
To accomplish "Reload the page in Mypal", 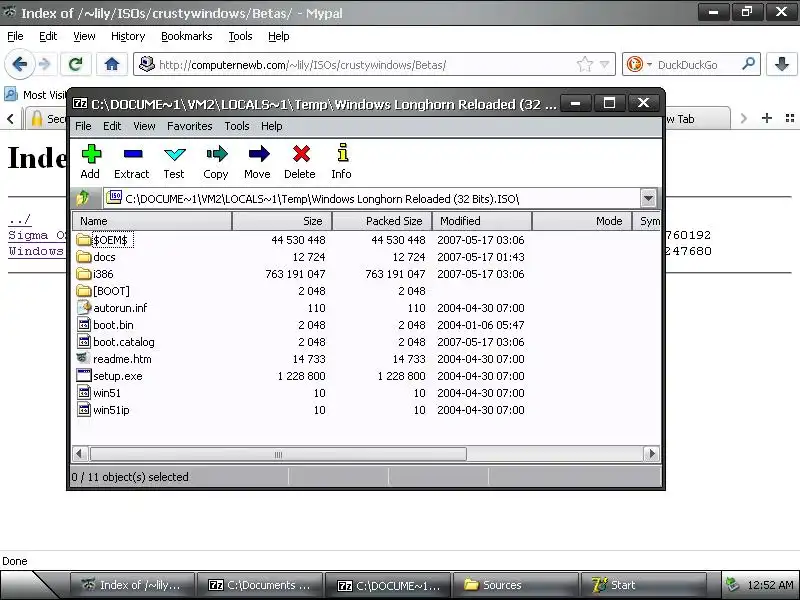I will point(76,64).
